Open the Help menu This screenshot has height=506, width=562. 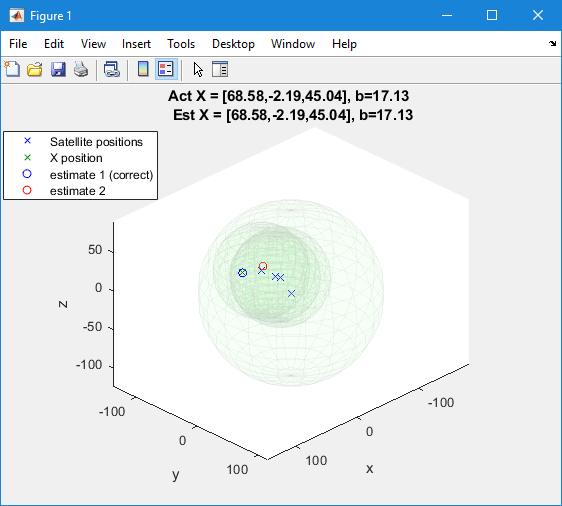pyautogui.click(x=344, y=44)
